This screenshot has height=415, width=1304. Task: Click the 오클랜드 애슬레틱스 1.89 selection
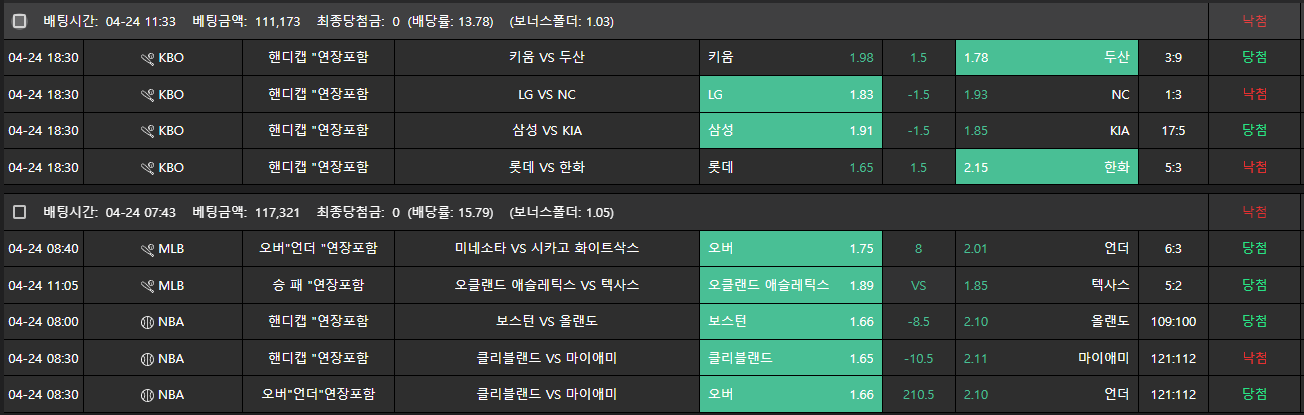pyautogui.click(x=791, y=285)
